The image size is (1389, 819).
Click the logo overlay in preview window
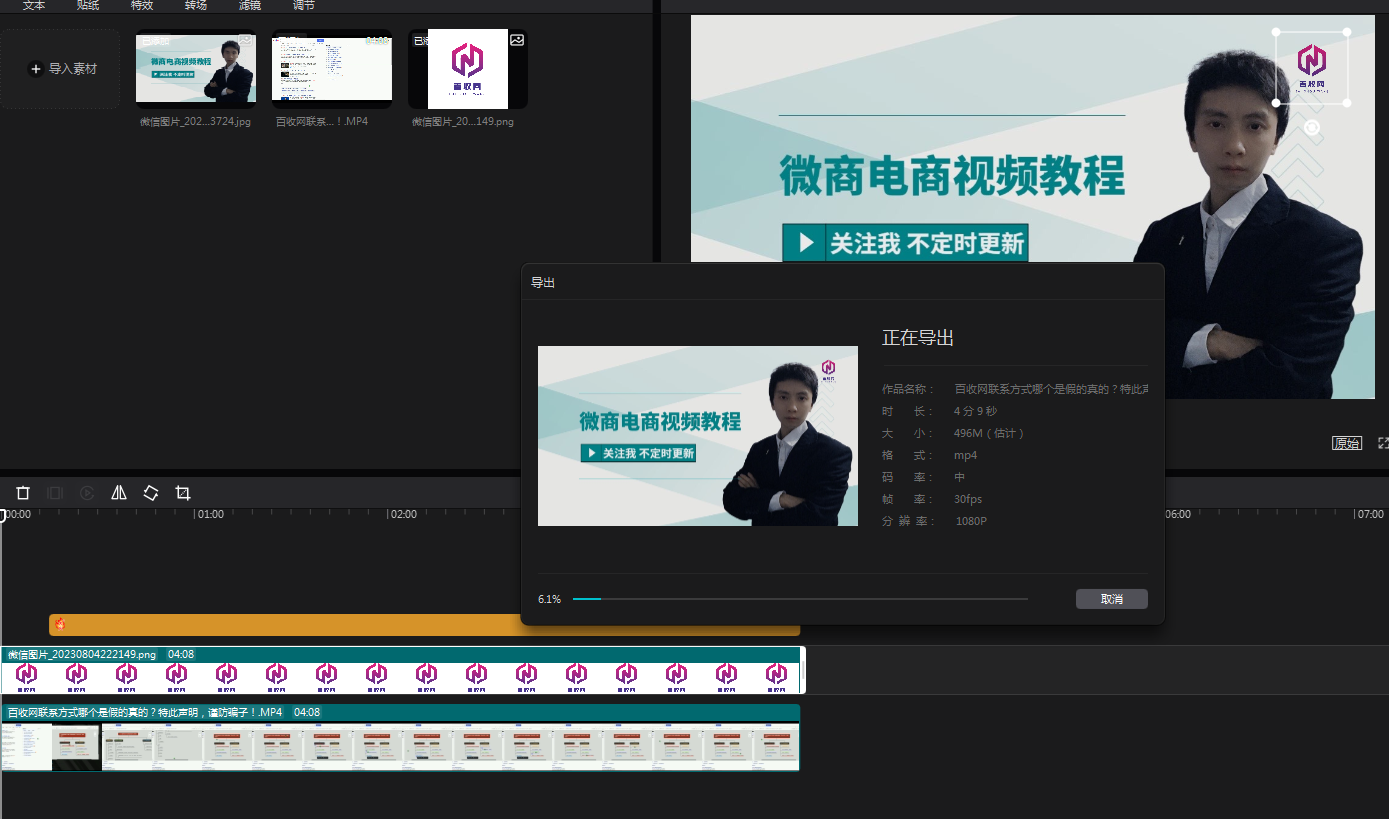pyautogui.click(x=1311, y=67)
